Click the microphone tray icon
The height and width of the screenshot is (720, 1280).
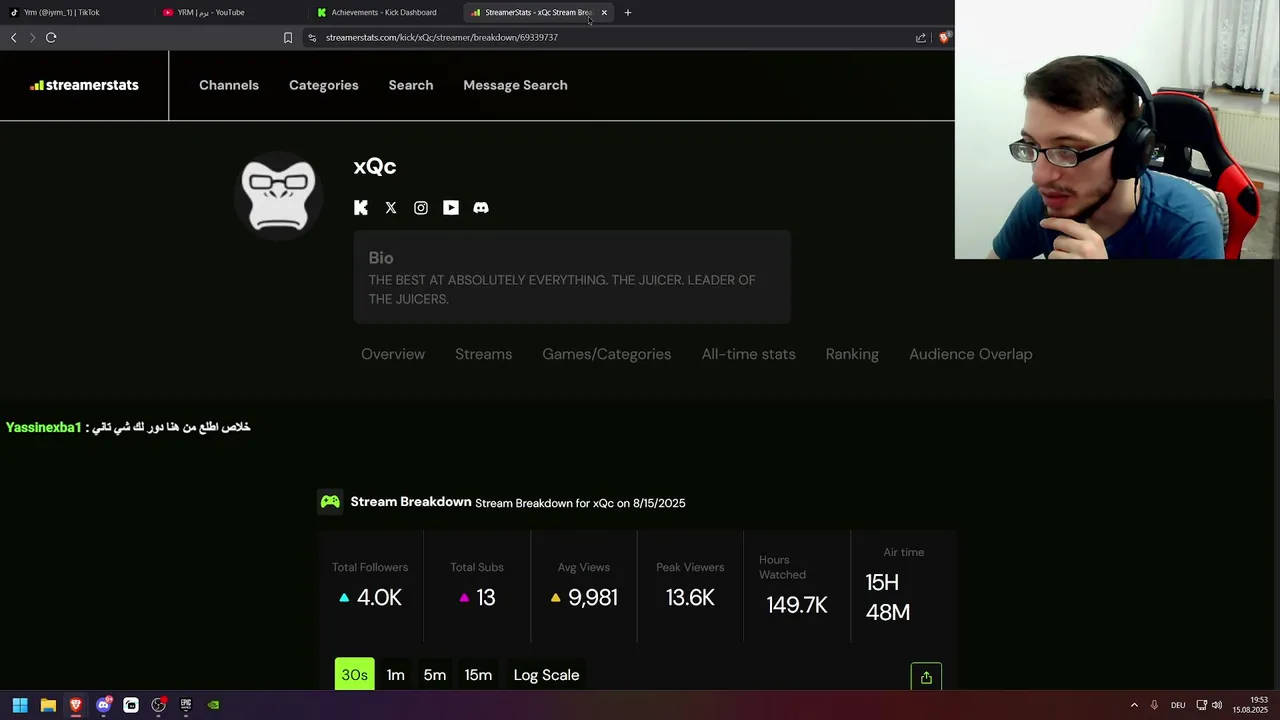tap(1154, 705)
